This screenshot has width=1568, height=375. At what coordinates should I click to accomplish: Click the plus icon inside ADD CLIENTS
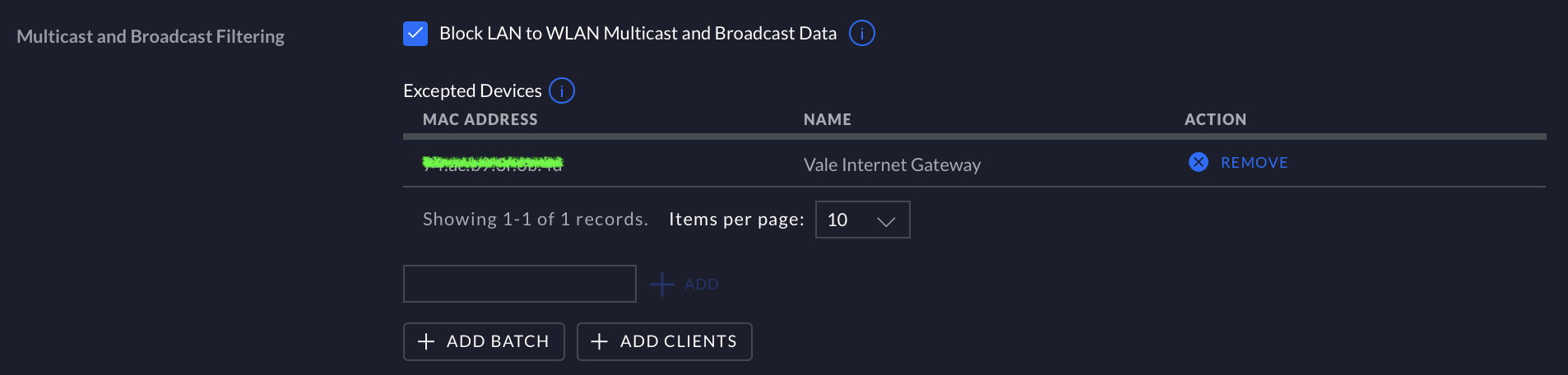tap(600, 341)
